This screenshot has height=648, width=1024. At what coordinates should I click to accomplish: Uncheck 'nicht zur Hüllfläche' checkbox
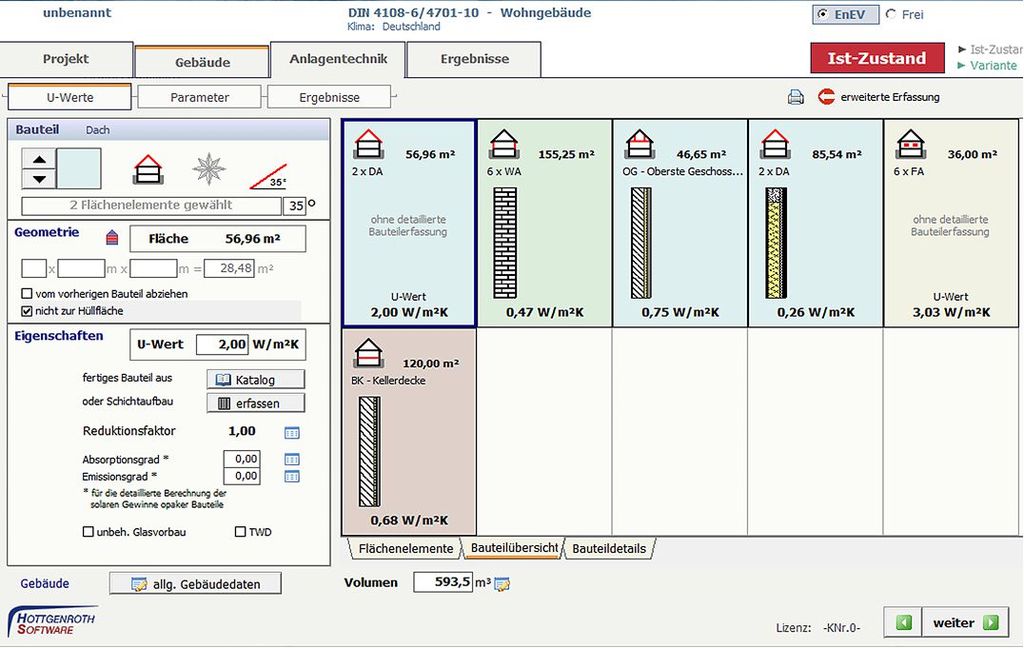pos(27,311)
